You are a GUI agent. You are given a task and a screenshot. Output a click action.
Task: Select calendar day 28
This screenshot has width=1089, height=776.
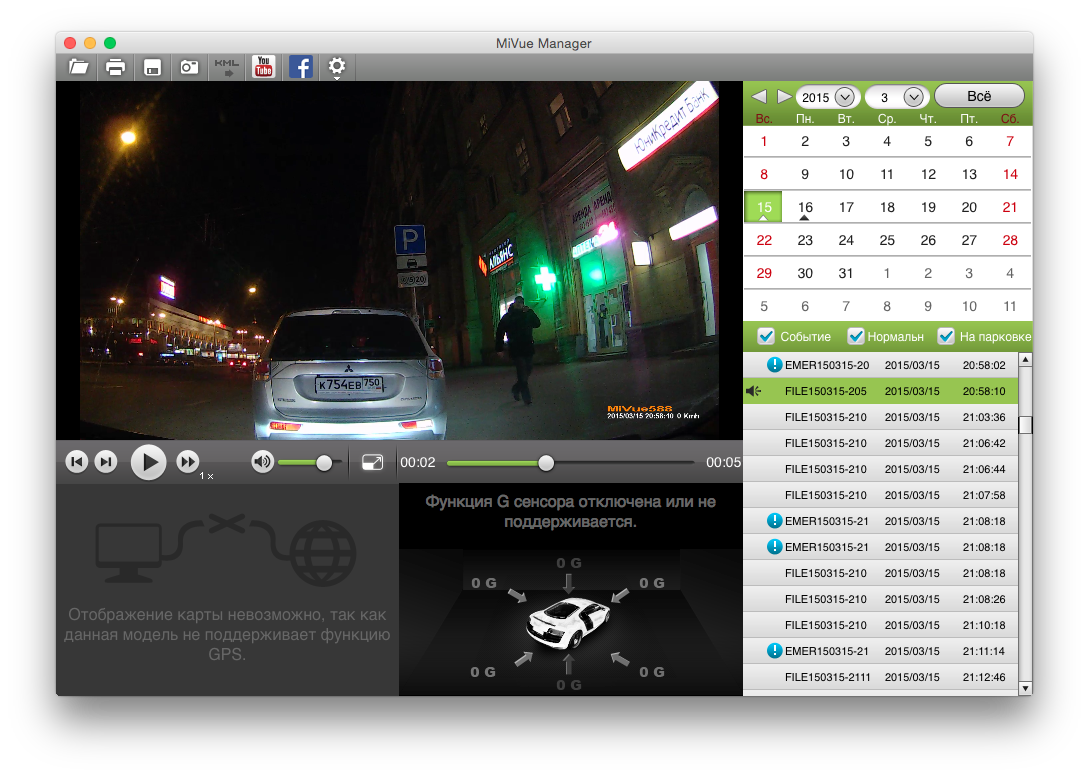[1010, 240]
